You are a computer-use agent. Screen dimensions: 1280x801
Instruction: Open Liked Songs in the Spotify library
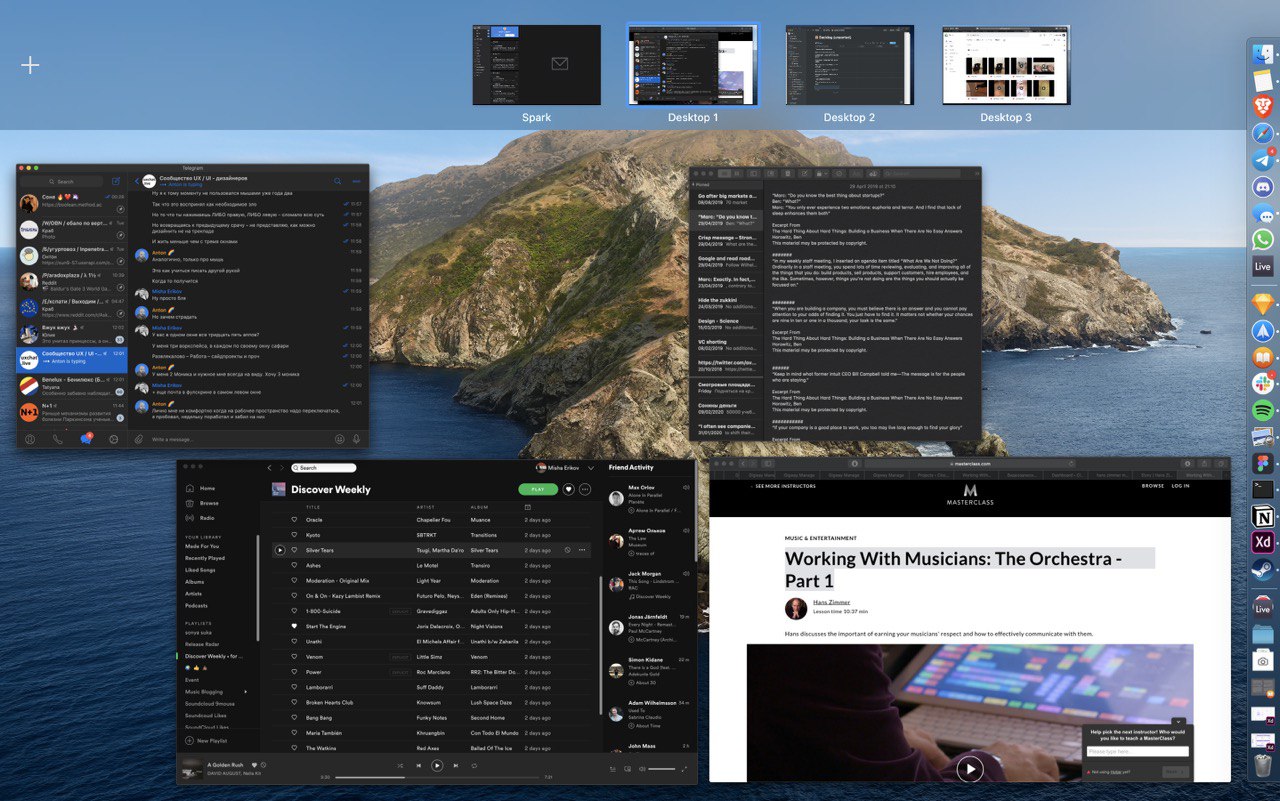click(x=200, y=570)
